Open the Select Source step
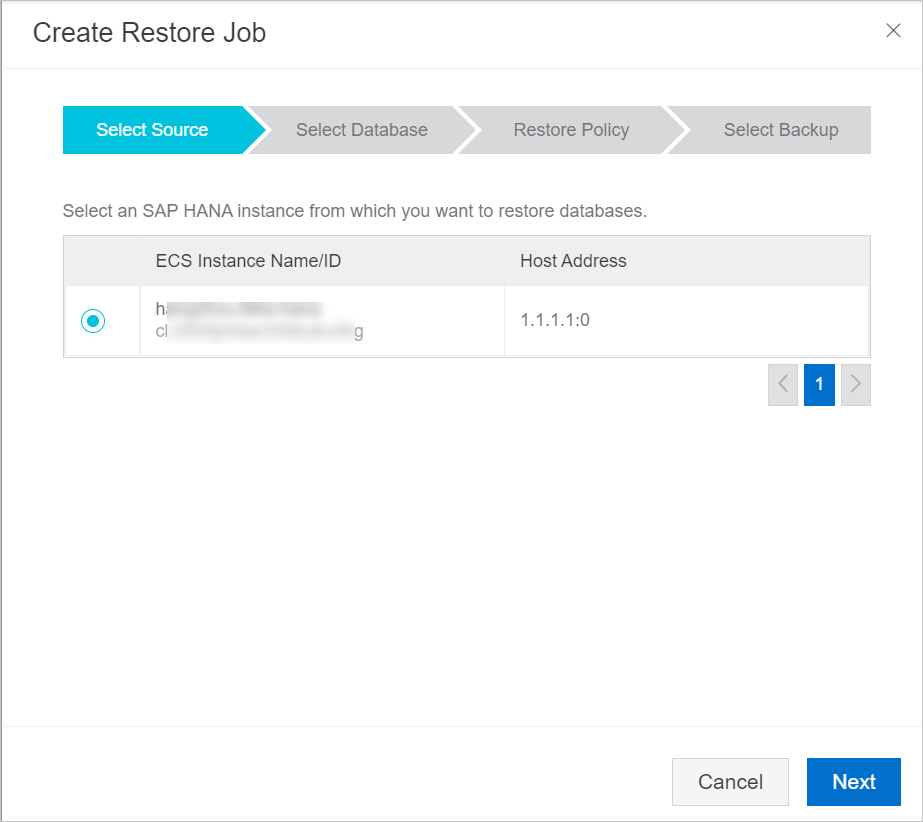This screenshot has width=923, height=822. [x=152, y=130]
